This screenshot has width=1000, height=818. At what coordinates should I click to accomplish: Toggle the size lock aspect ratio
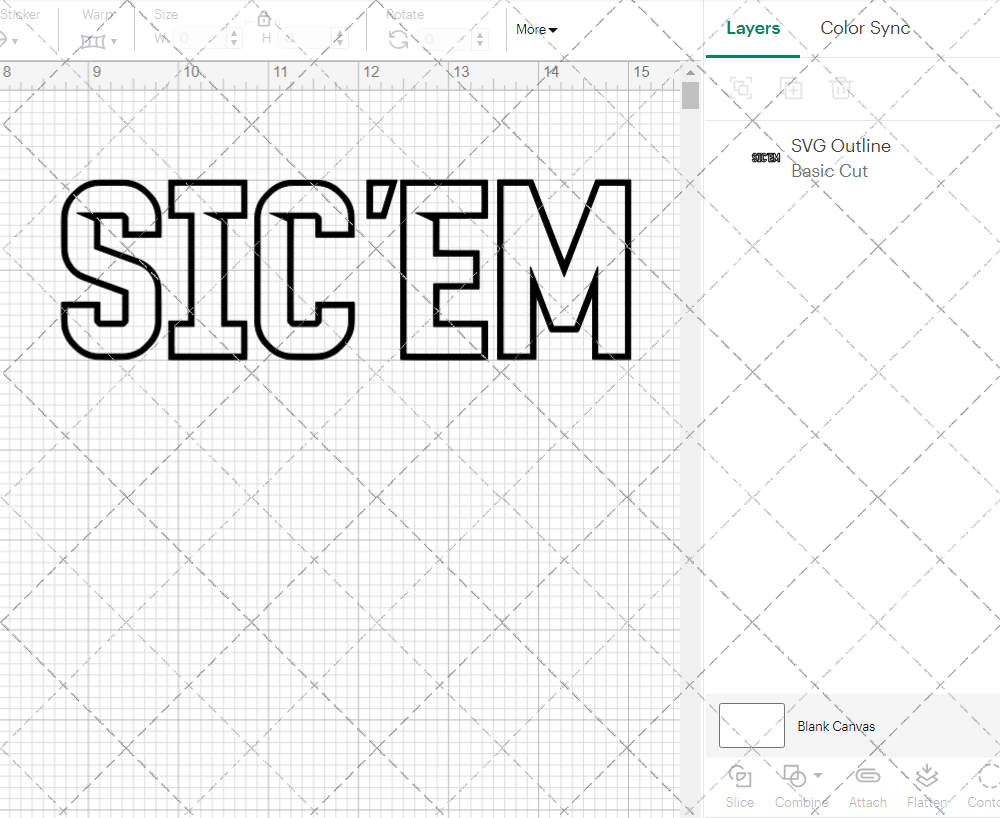point(264,18)
